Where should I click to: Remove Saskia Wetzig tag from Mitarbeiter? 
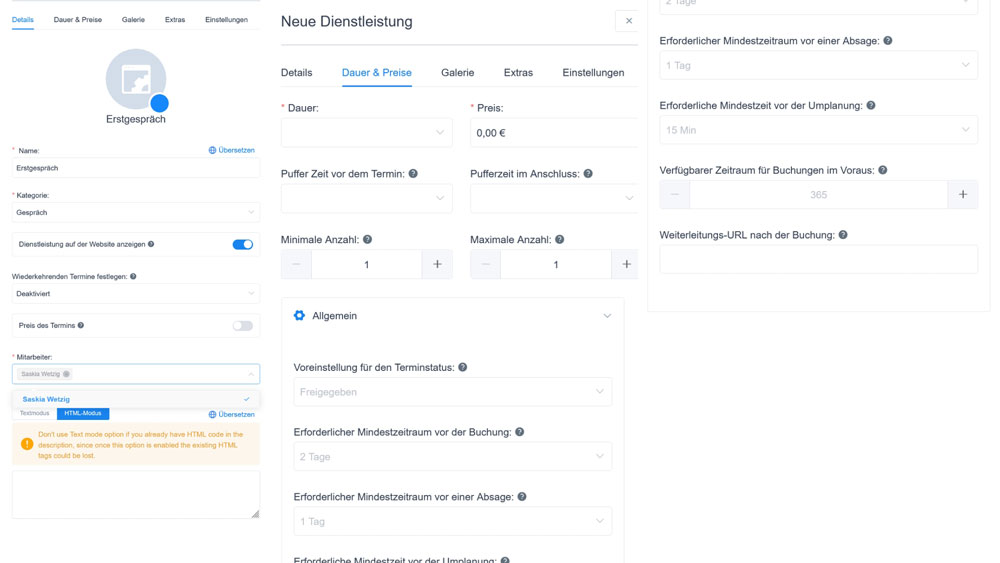66,374
